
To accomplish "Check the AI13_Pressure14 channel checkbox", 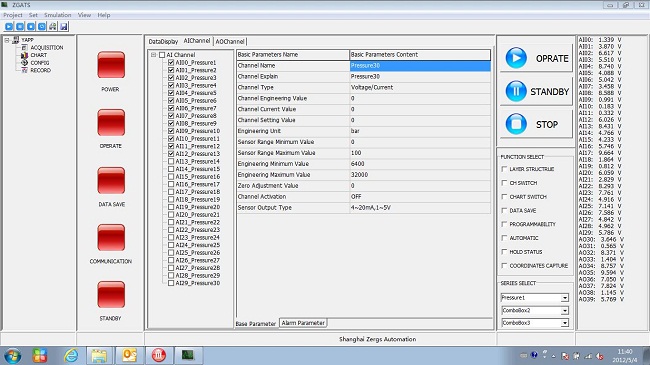I will [171, 161].
